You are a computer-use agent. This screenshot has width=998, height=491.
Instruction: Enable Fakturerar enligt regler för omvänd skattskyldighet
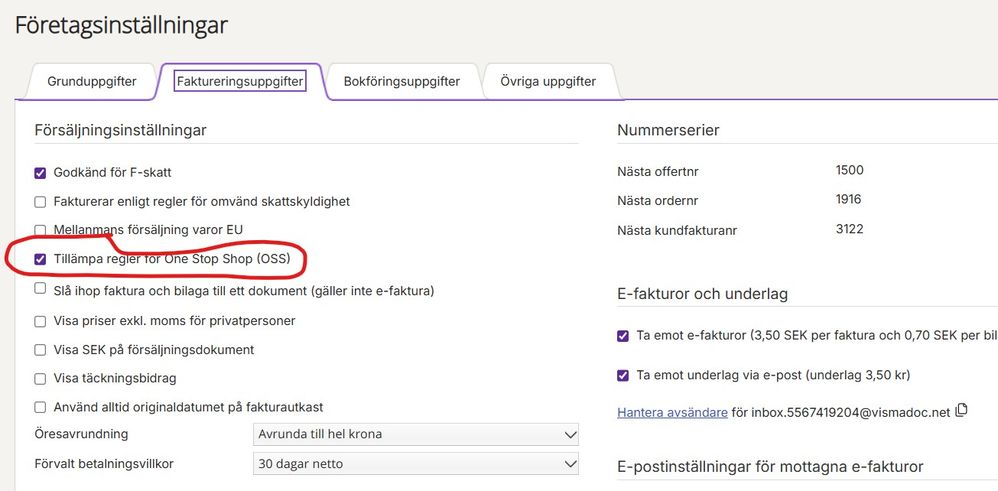[40, 202]
